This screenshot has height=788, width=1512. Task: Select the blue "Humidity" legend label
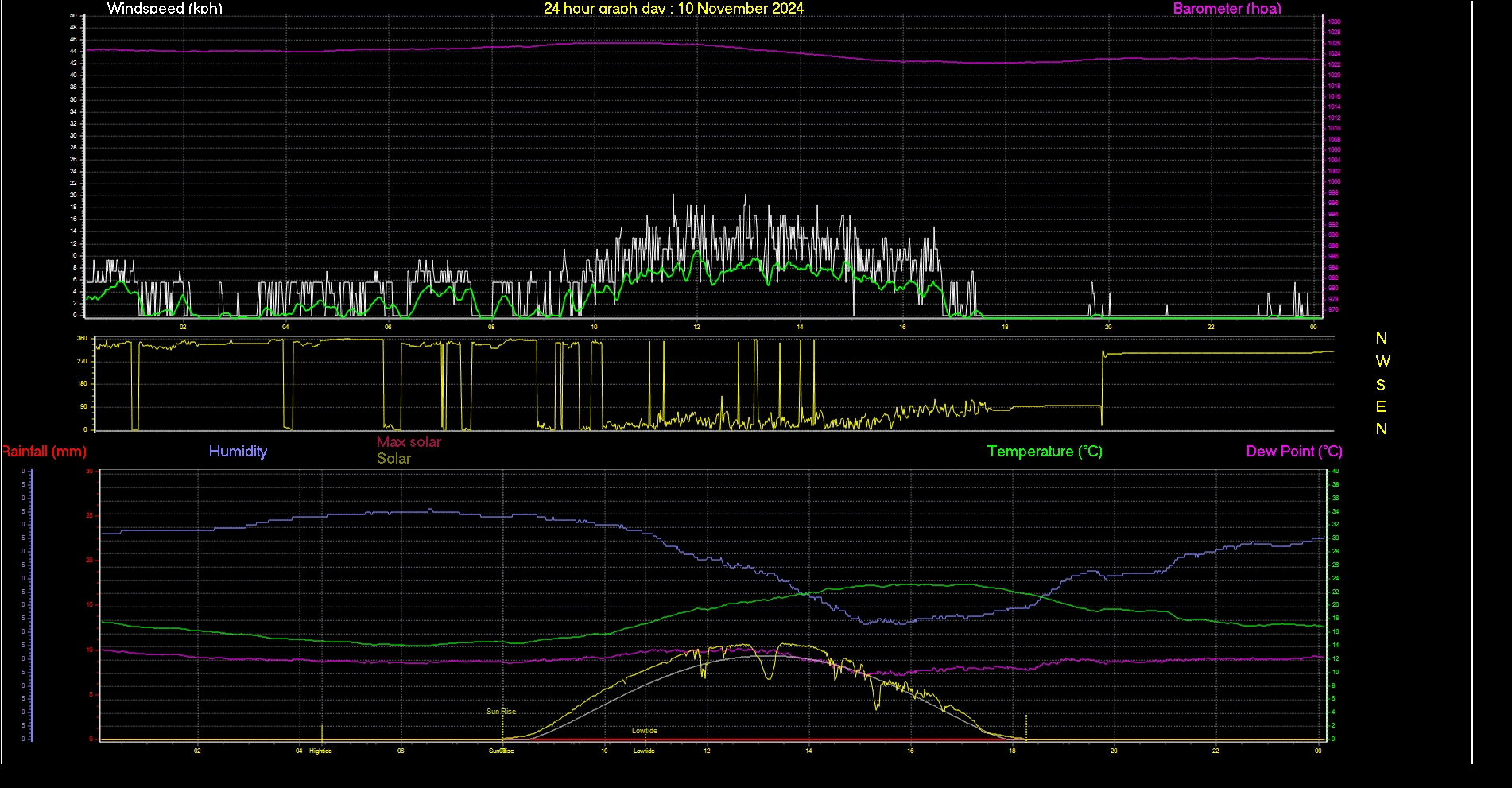(238, 452)
